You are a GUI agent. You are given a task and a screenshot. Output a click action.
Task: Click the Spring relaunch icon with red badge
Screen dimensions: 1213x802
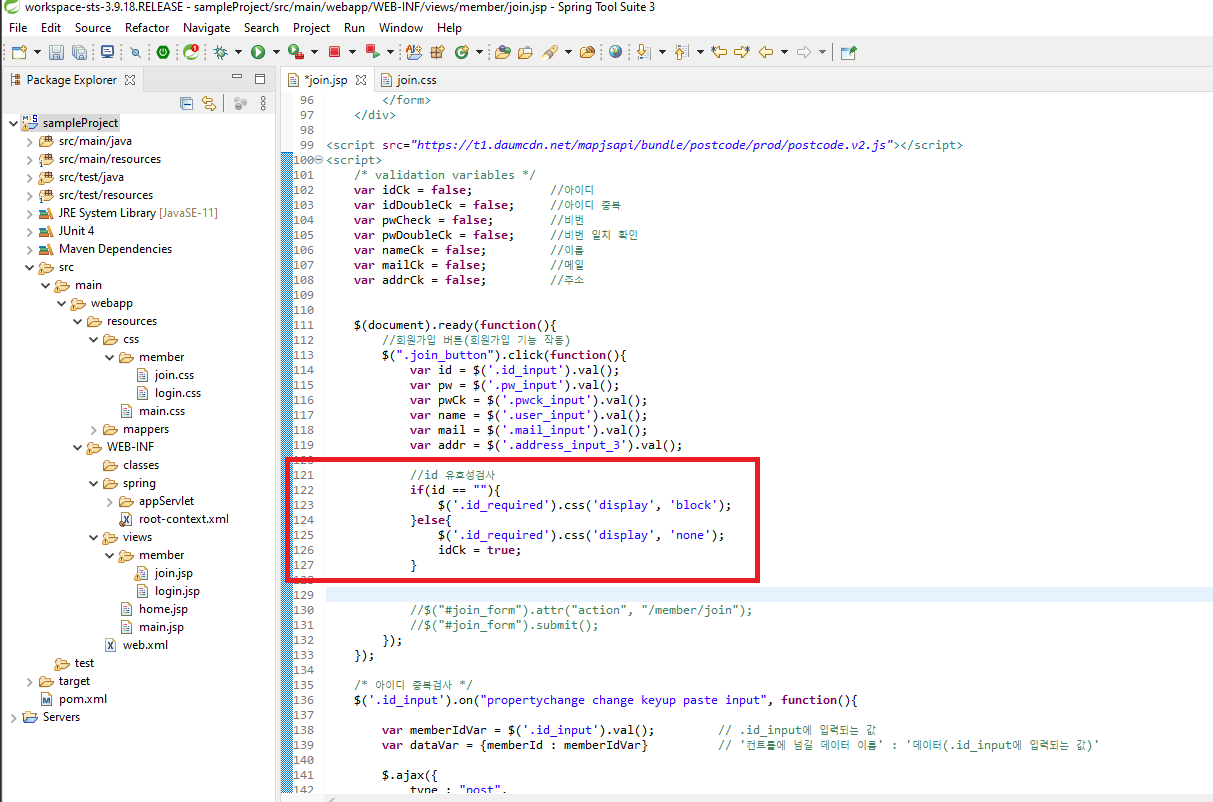pos(190,52)
